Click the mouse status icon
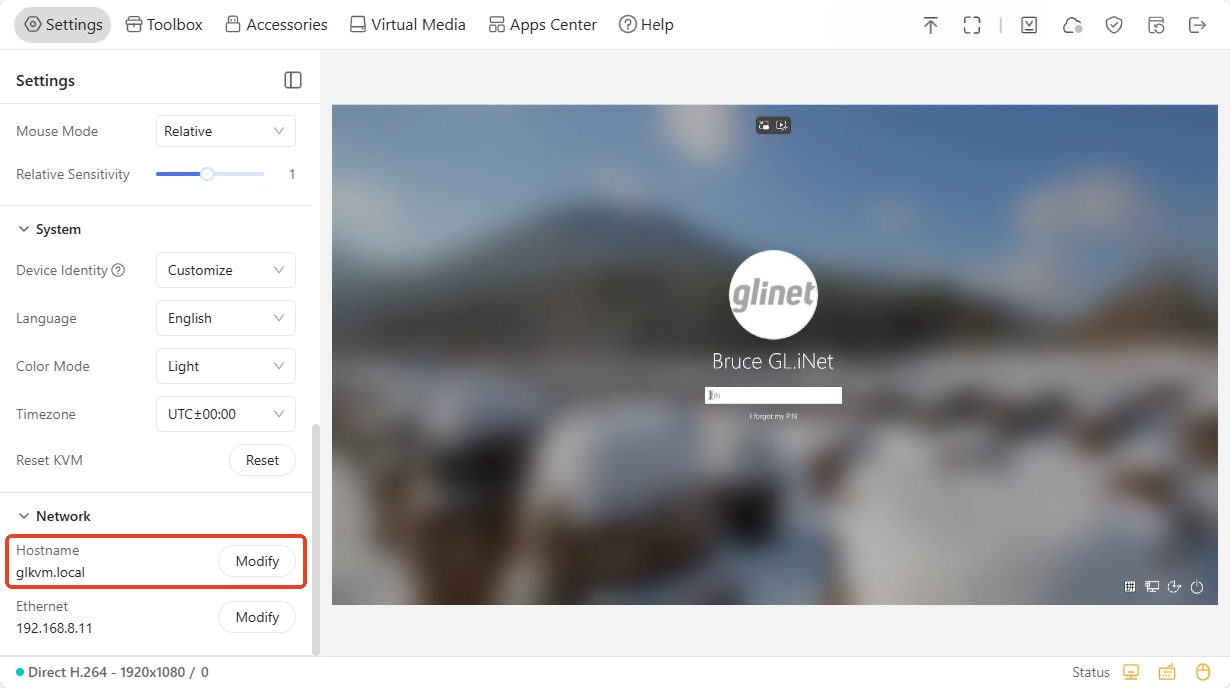Viewport: 1230px width, 688px height. [1203, 672]
